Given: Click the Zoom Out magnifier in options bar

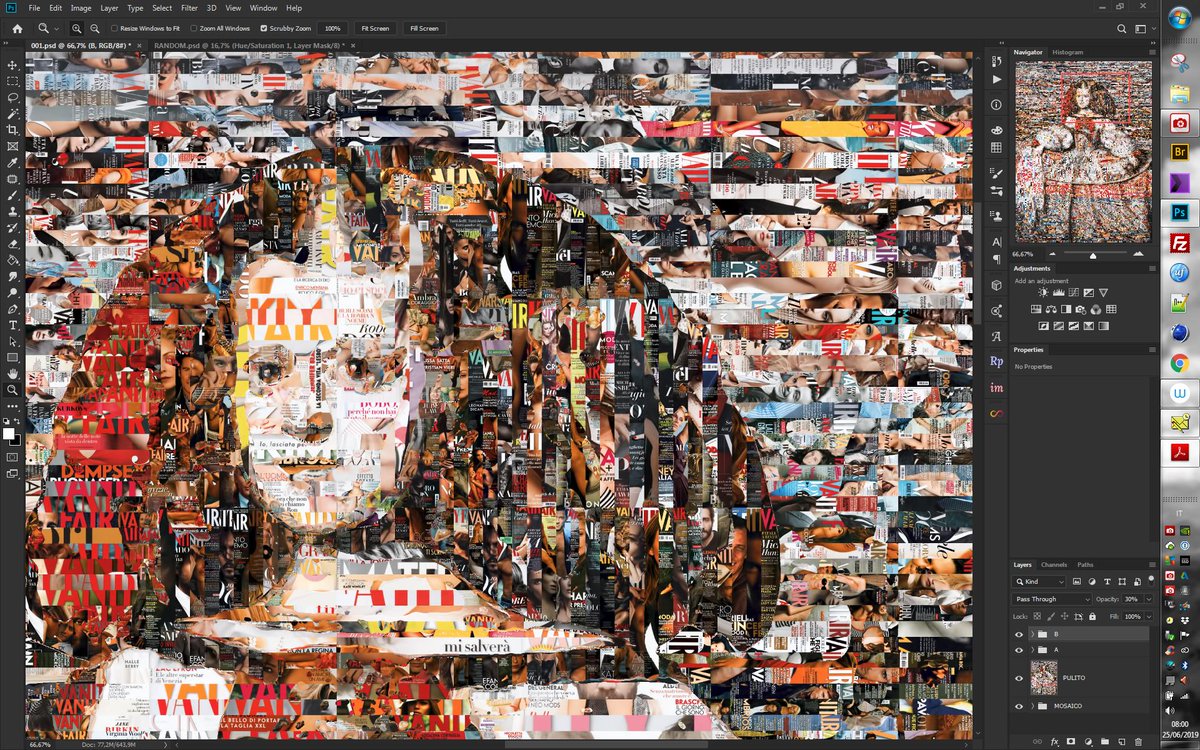Looking at the screenshot, I should pyautogui.click(x=94, y=28).
